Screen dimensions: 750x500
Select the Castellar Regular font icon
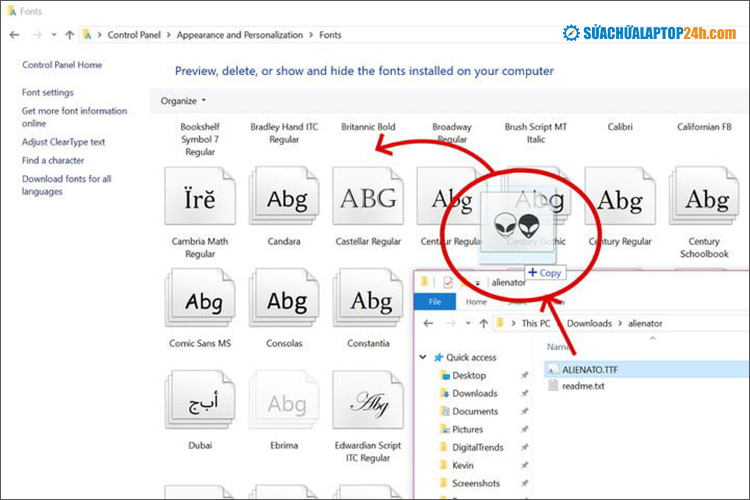pyautogui.click(x=368, y=196)
